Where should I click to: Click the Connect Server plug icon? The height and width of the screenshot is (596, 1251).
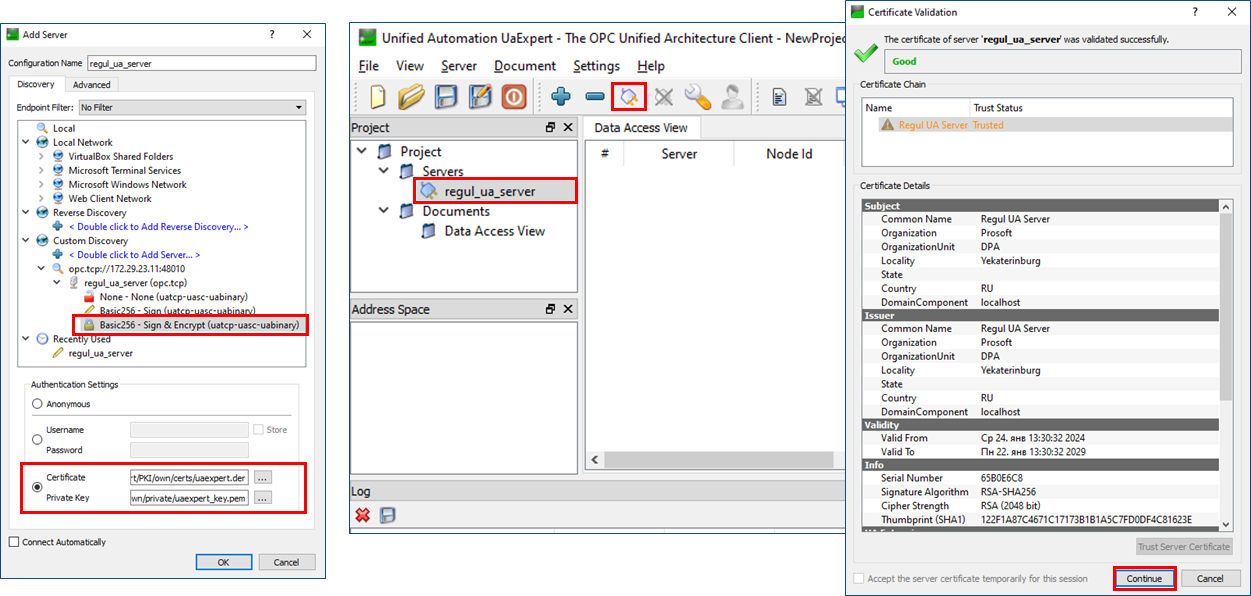click(x=629, y=97)
